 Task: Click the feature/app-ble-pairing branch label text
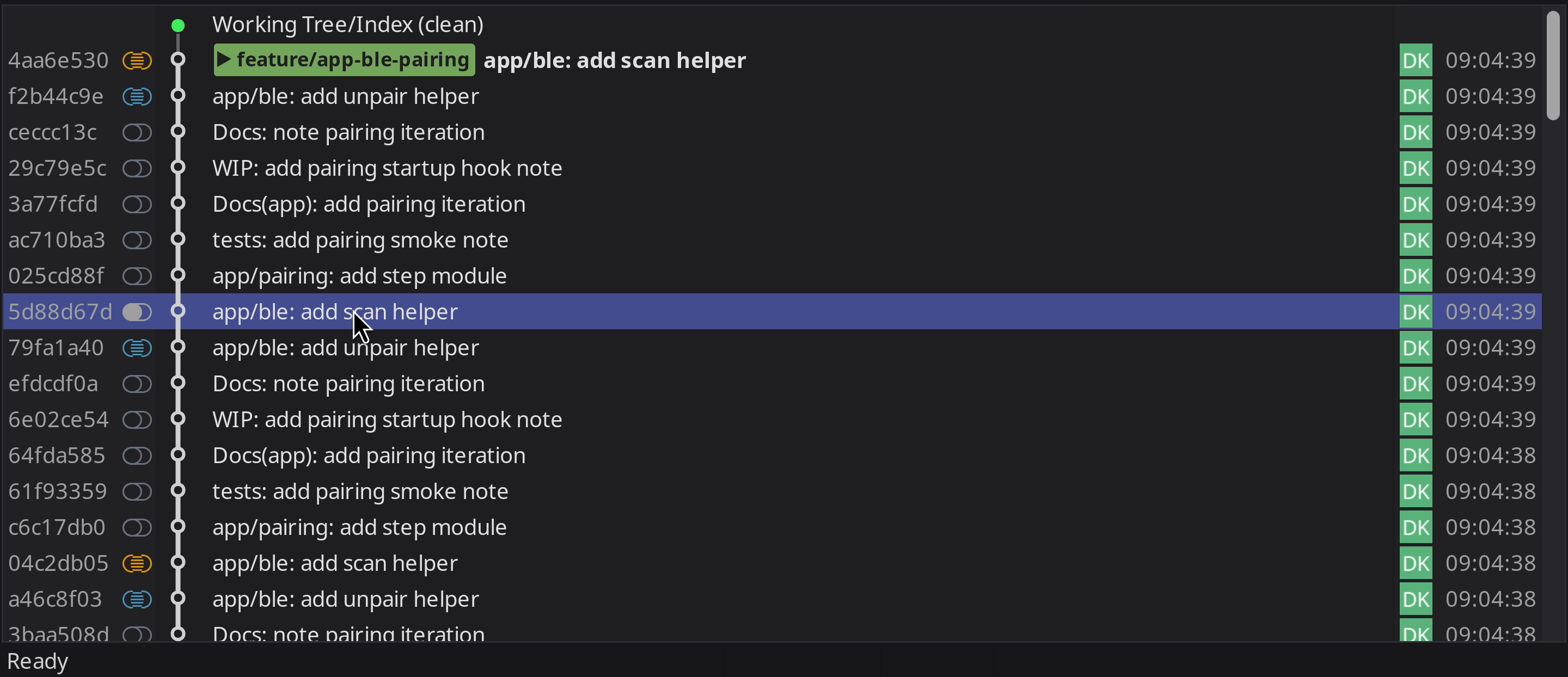pyautogui.click(x=352, y=60)
